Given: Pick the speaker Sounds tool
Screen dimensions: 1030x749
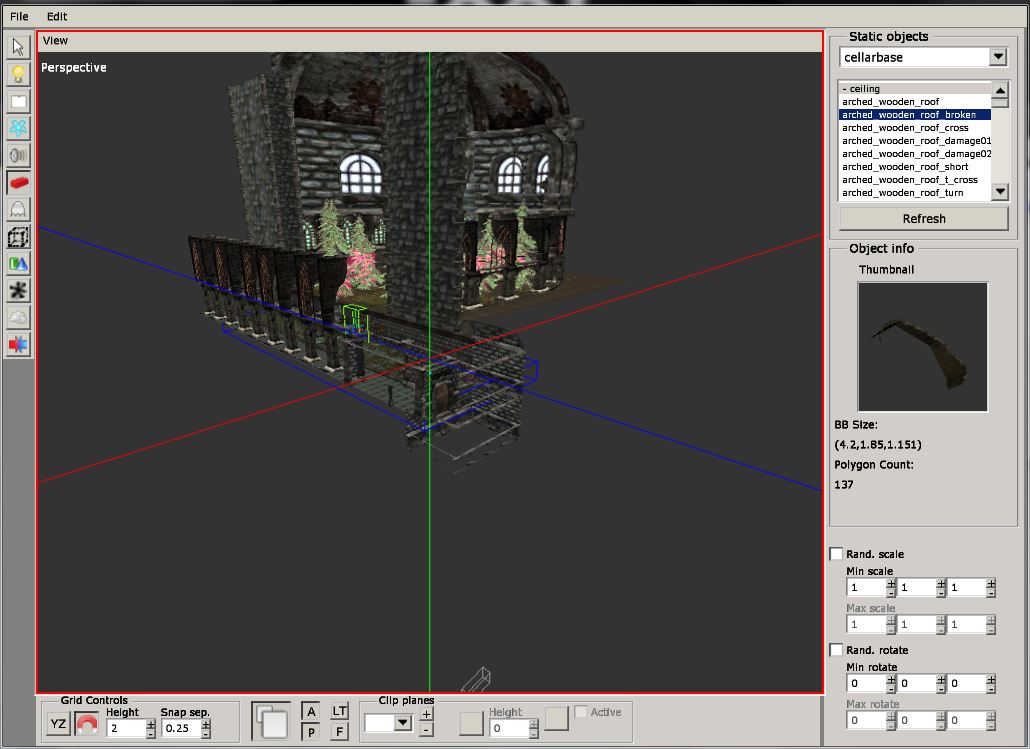Looking at the screenshot, I should point(18,155).
